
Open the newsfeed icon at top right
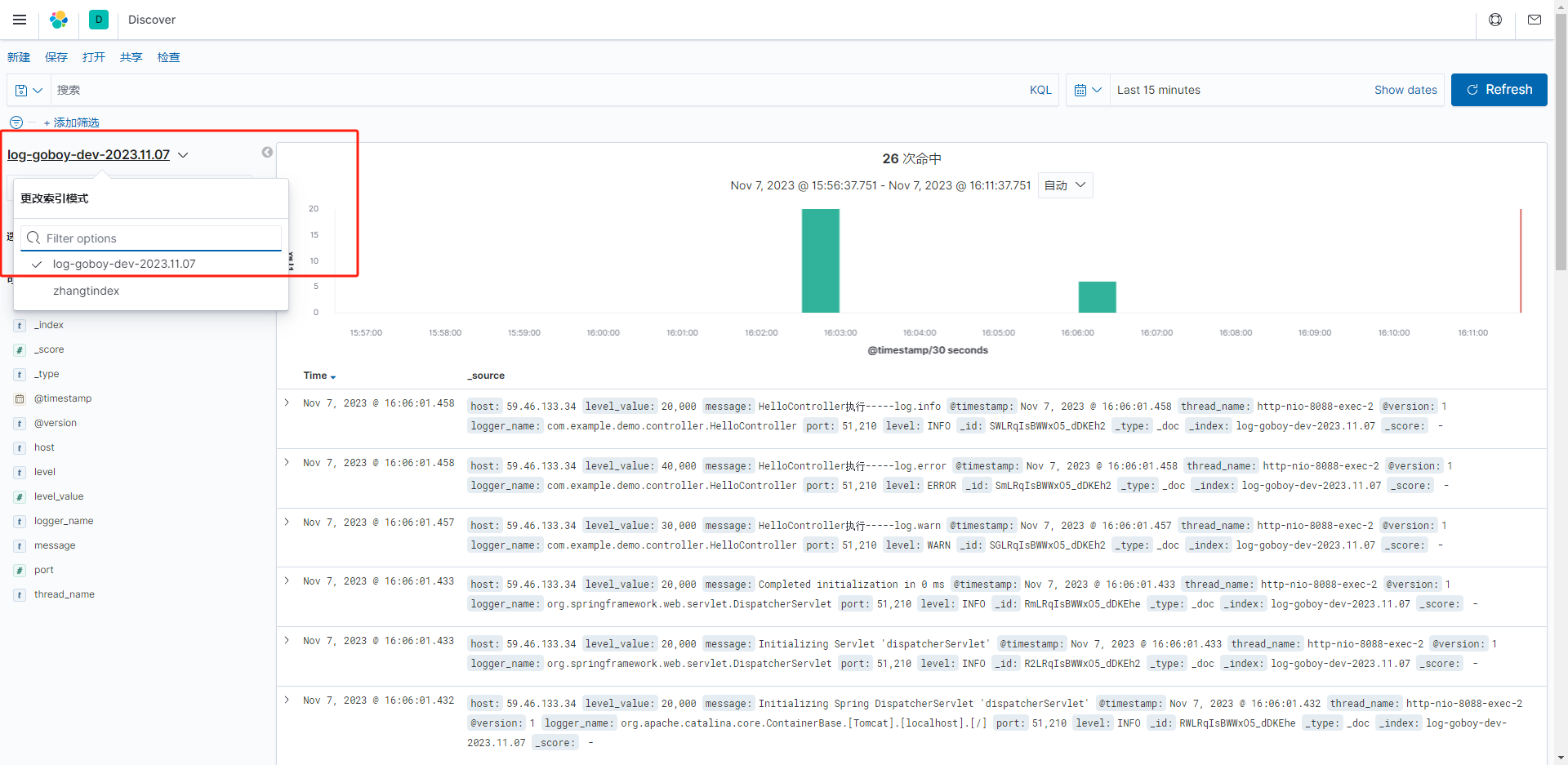(x=1535, y=19)
